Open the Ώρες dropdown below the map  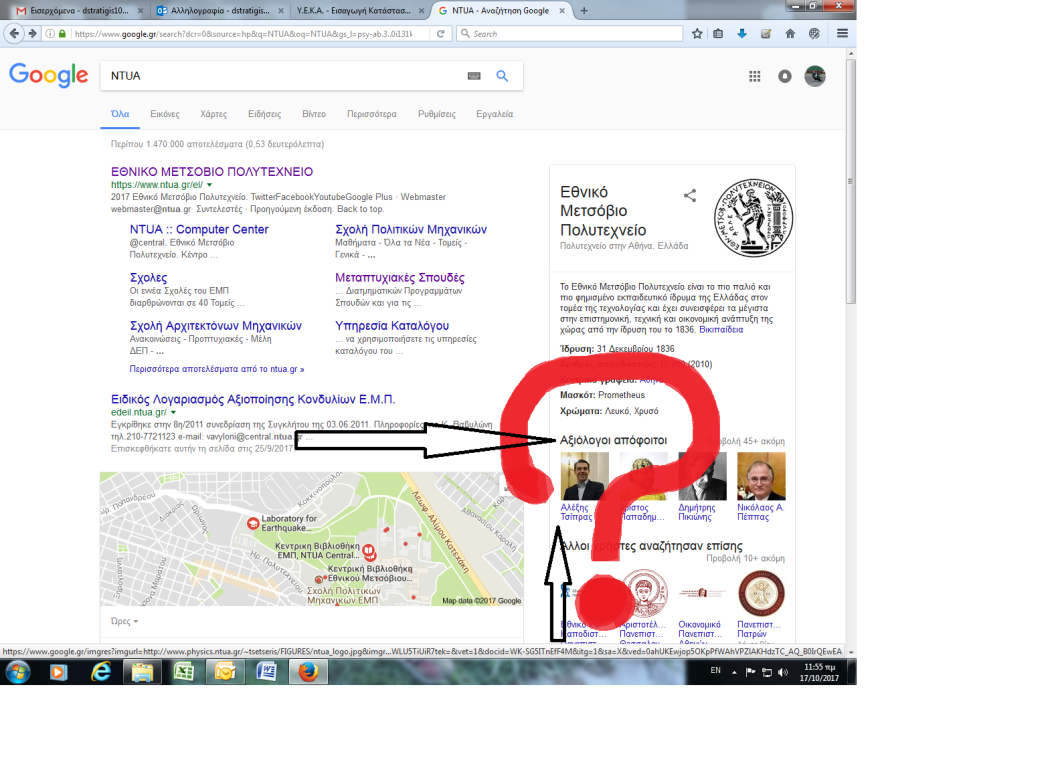tap(124, 621)
